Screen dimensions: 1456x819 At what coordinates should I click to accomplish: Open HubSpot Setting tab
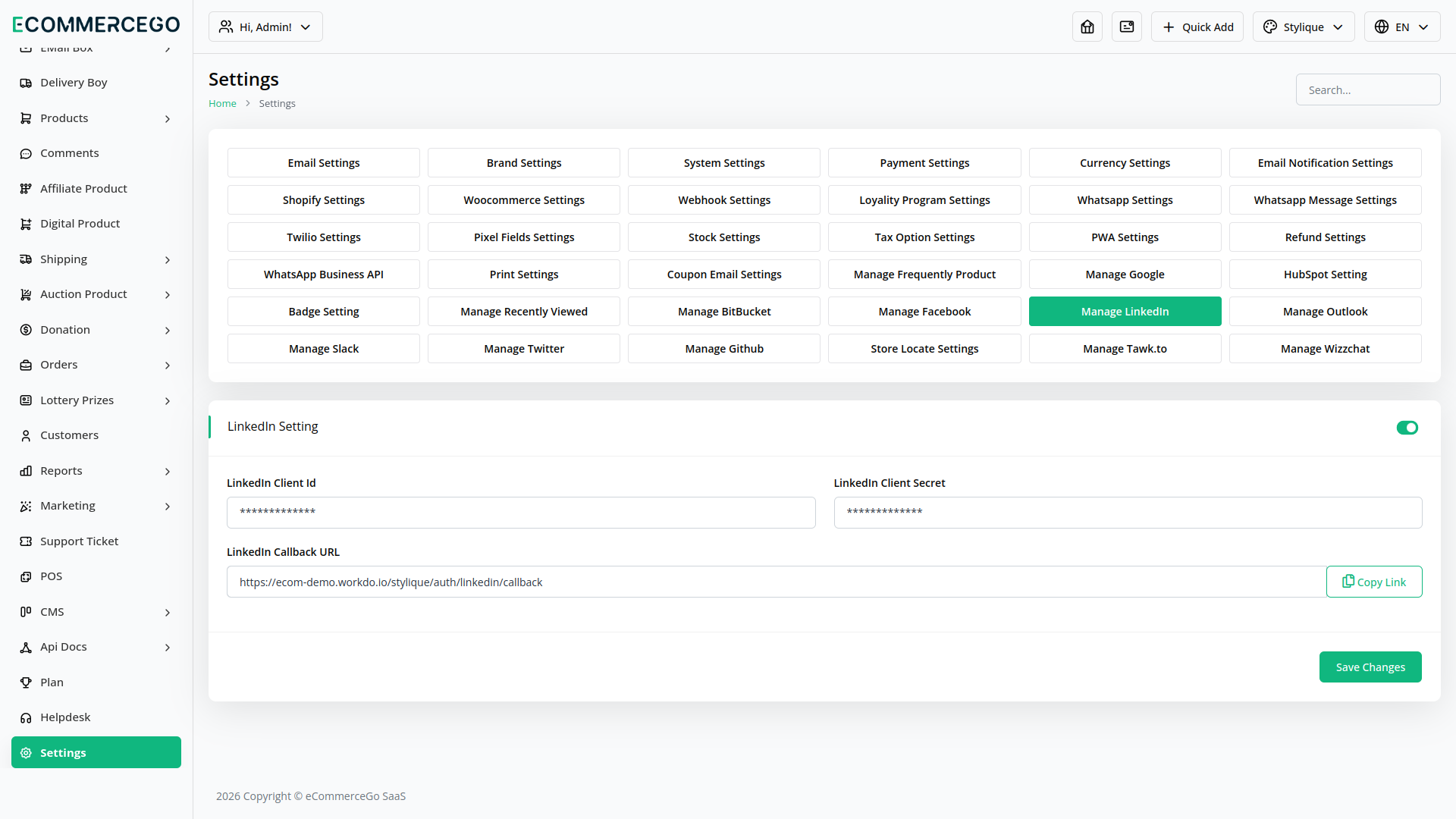[x=1326, y=275]
